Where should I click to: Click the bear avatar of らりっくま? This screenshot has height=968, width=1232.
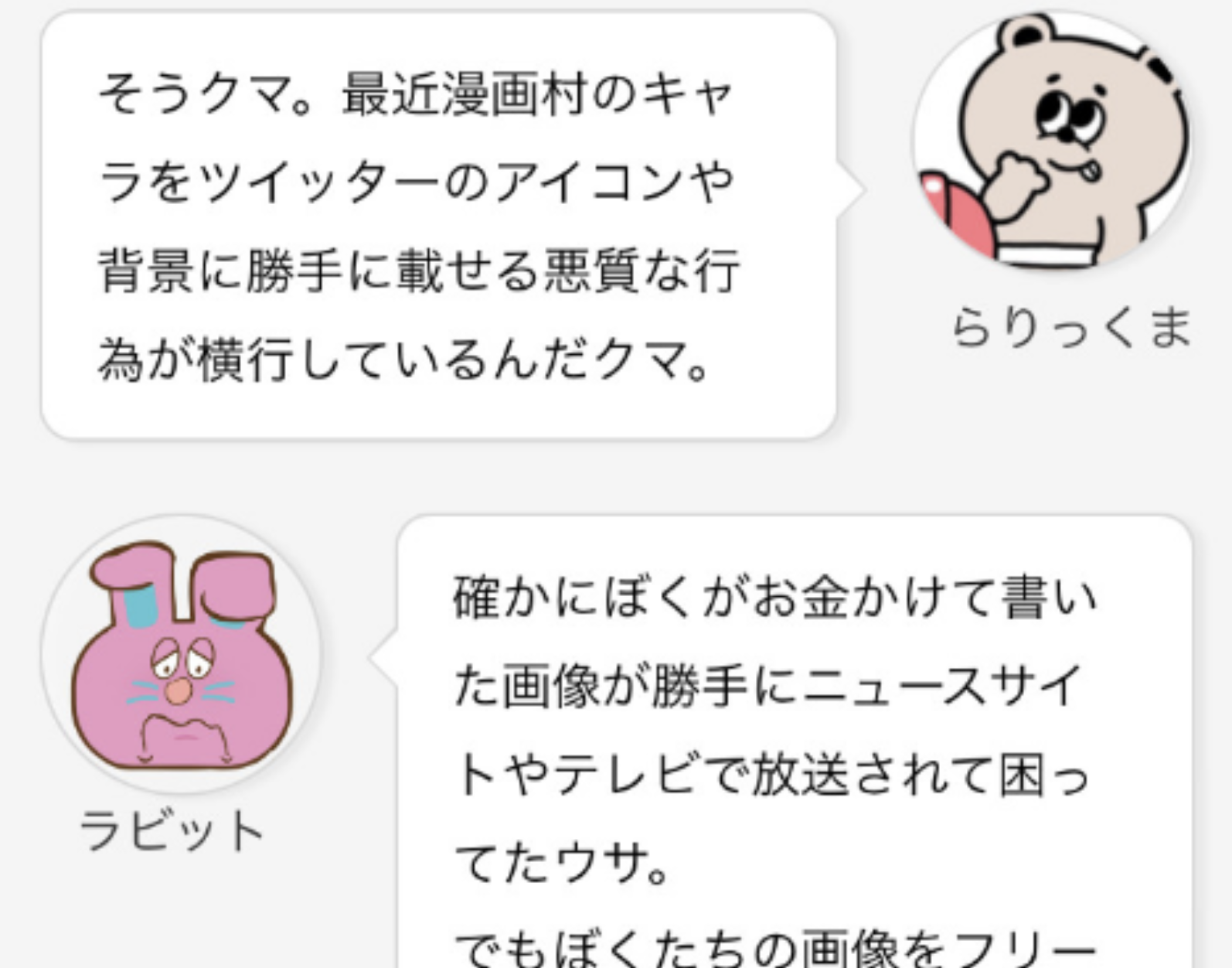point(1053,141)
